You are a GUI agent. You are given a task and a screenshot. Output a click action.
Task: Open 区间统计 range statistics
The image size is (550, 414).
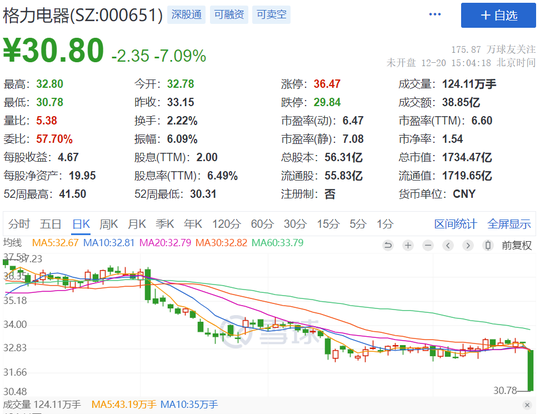tap(455, 224)
